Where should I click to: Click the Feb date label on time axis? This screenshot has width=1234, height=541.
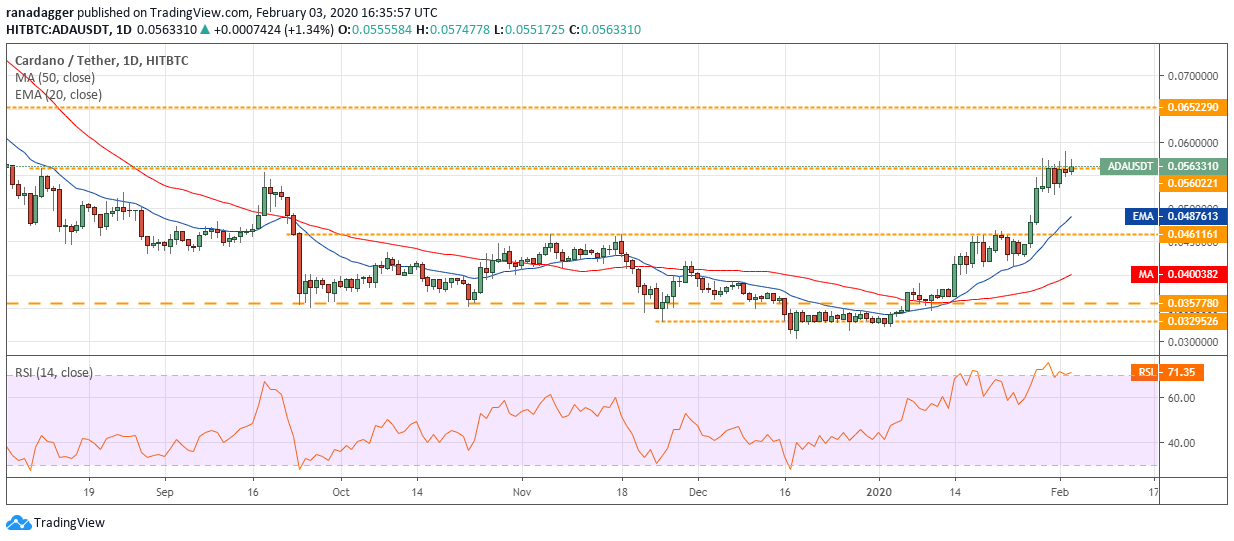(1060, 492)
